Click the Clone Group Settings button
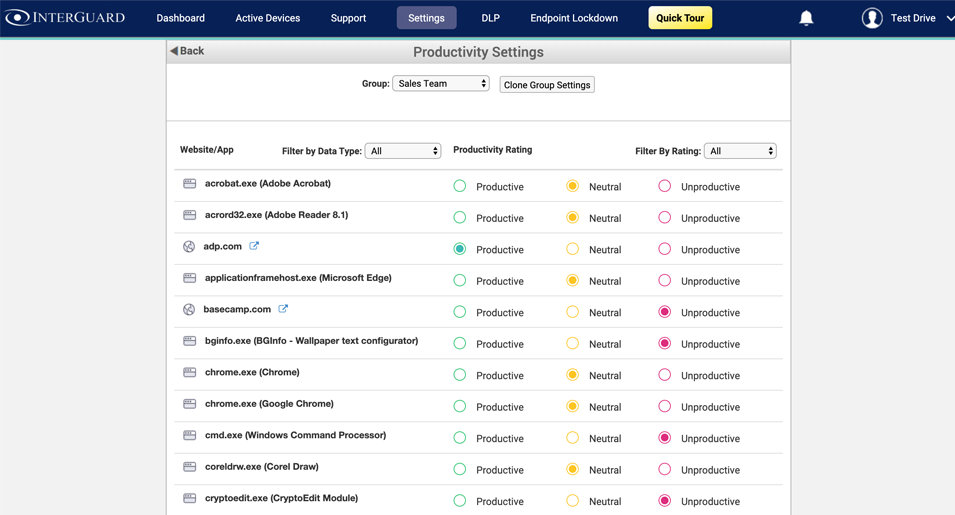 pyautogui.click(x=547, y=85)
